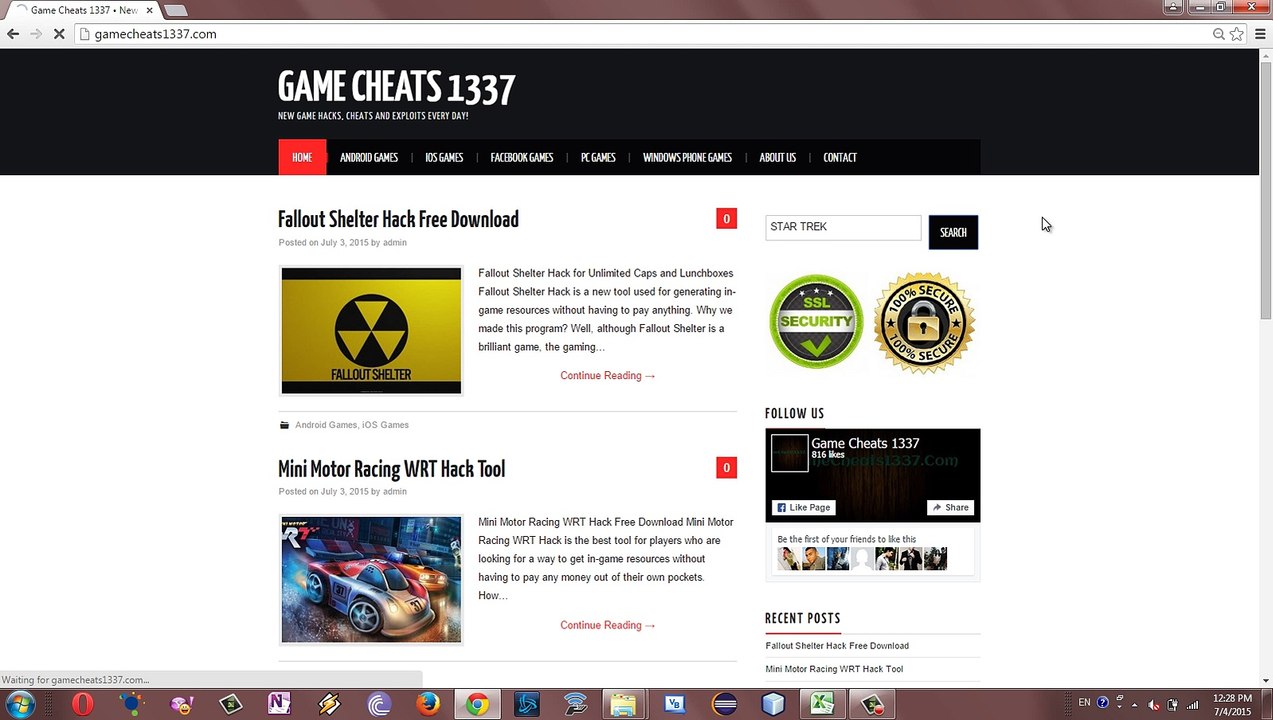
Task: Click the July 3, 2015 date on Fallout post
Action: pyautogui.click(x=344, y=242)
